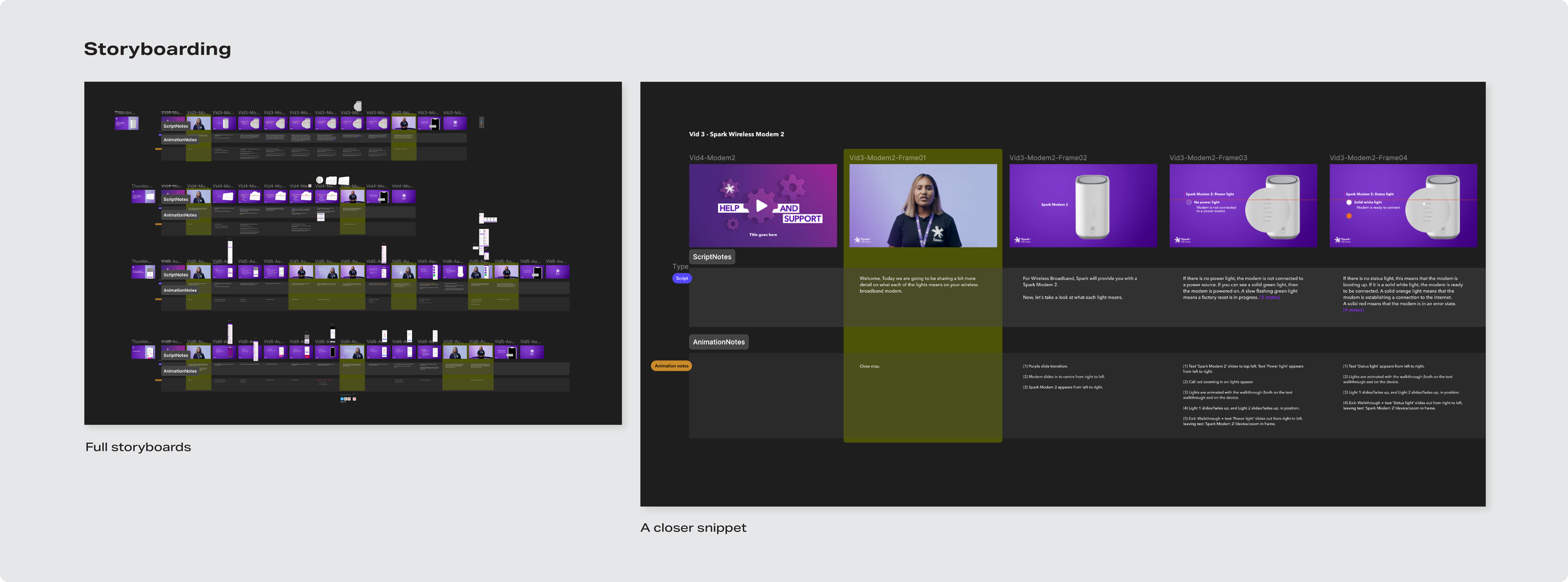Click script text starting 'If there is no status light'
Image resolution: width=1568 pixels, height=582 pixels.
(x=1403, y=294)
